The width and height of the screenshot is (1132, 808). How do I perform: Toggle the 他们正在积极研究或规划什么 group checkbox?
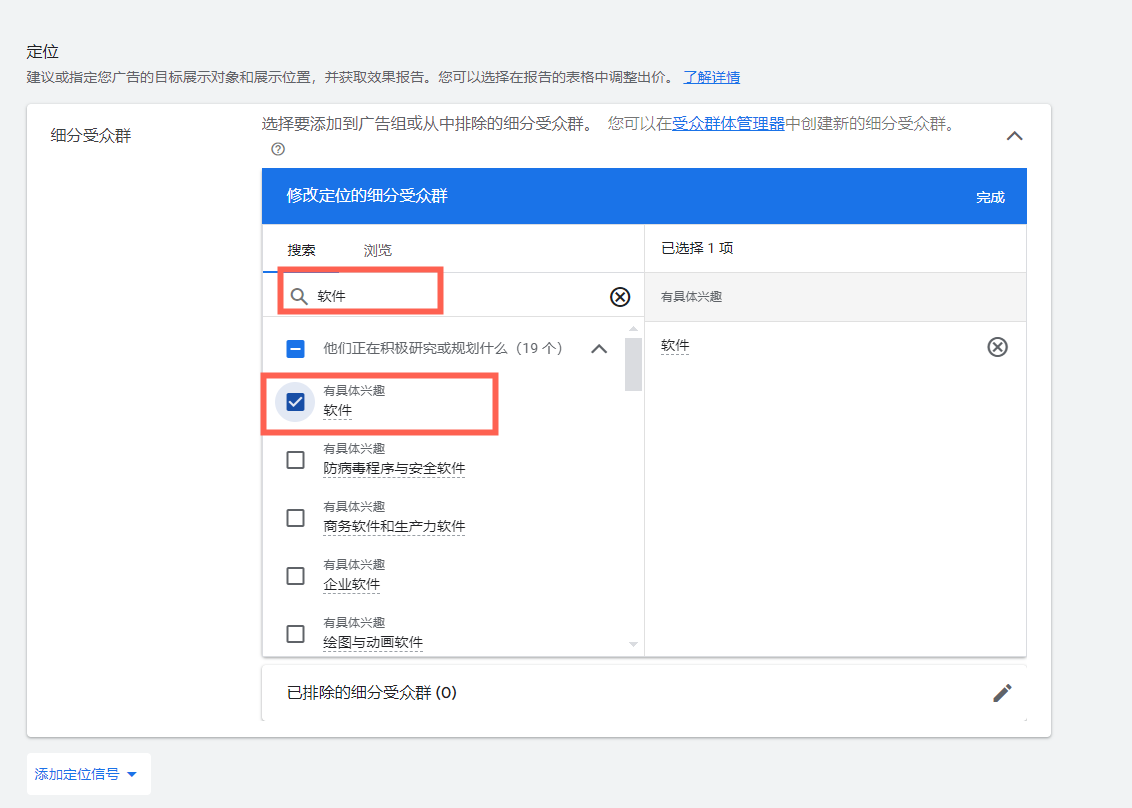point(295,349)
